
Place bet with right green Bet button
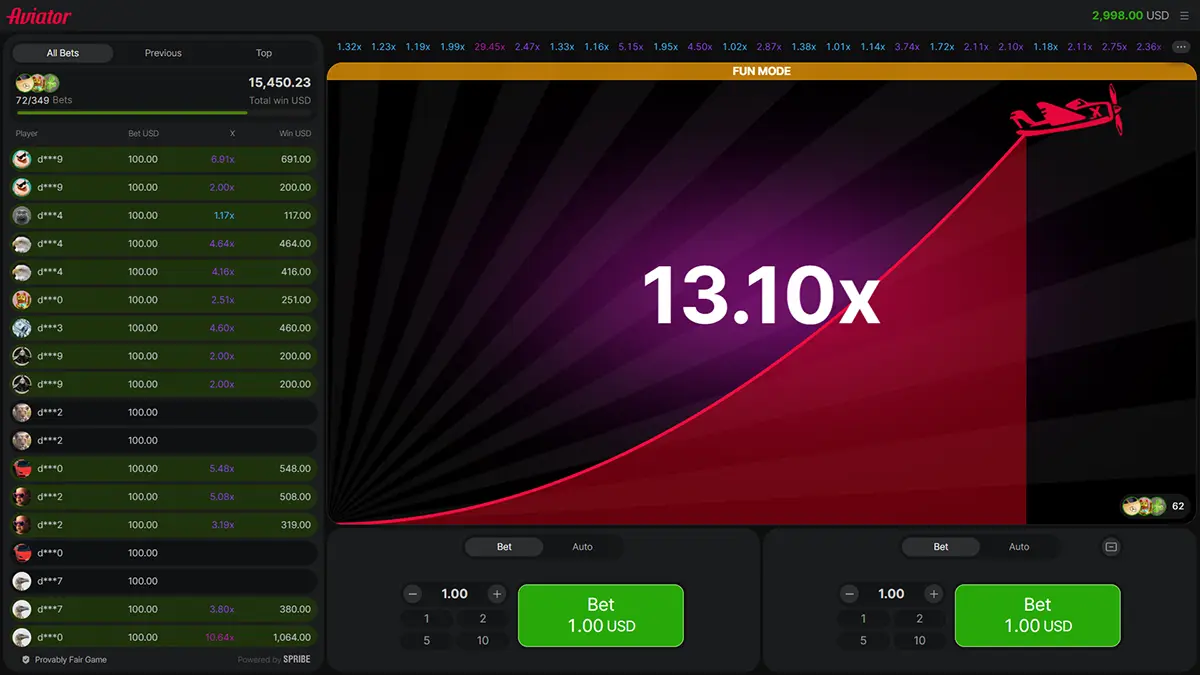click(x=1038, y=615)
